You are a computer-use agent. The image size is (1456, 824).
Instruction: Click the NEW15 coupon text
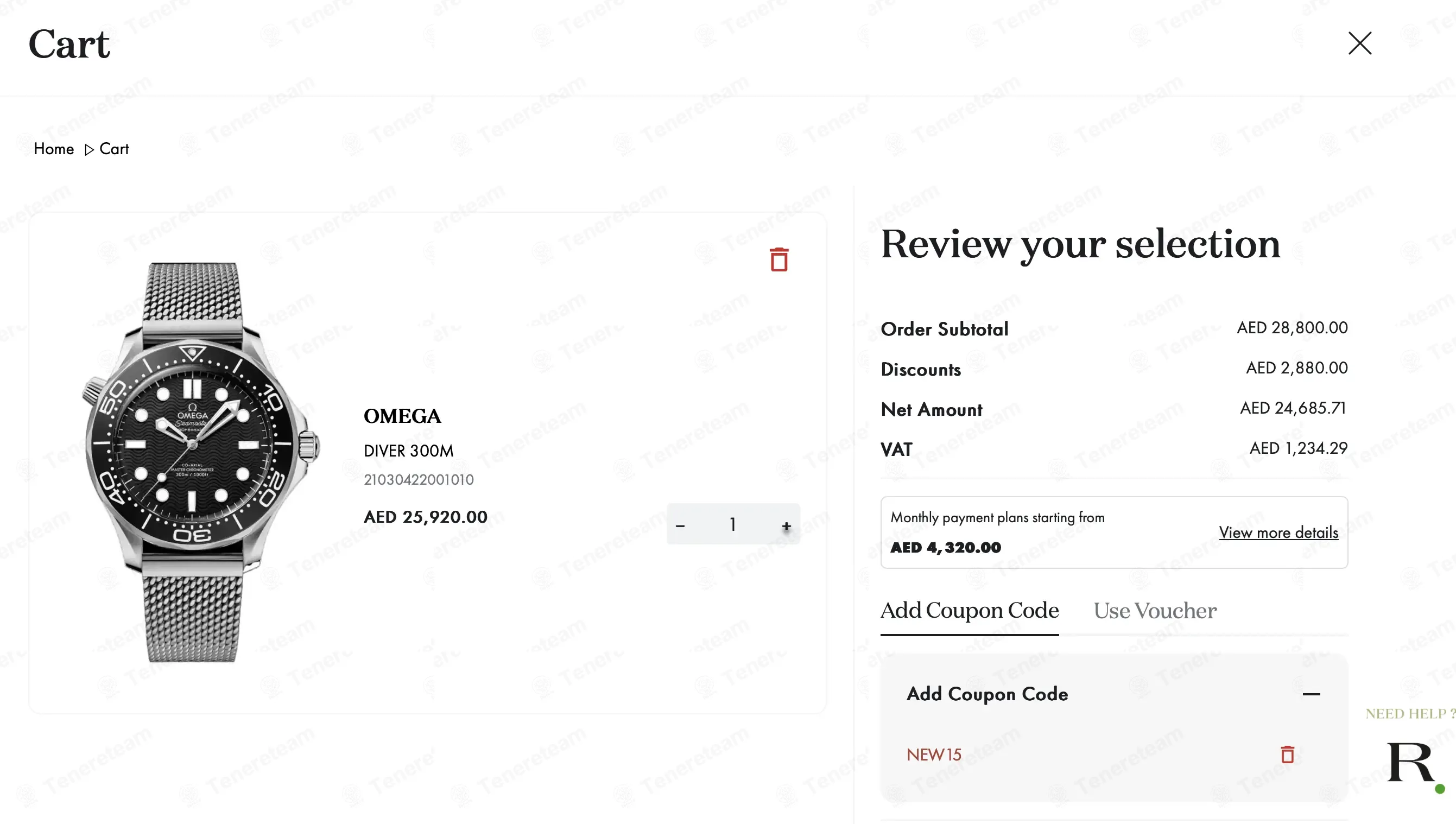tap(934, 755)
